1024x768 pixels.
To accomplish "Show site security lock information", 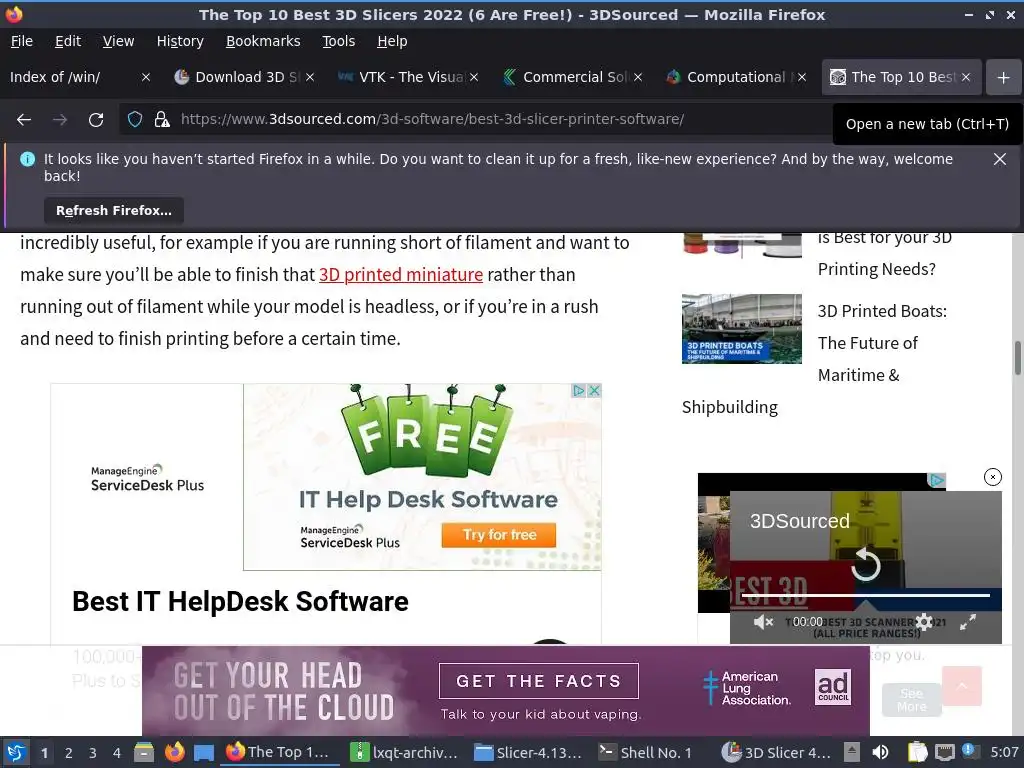I will pos(161,120).
